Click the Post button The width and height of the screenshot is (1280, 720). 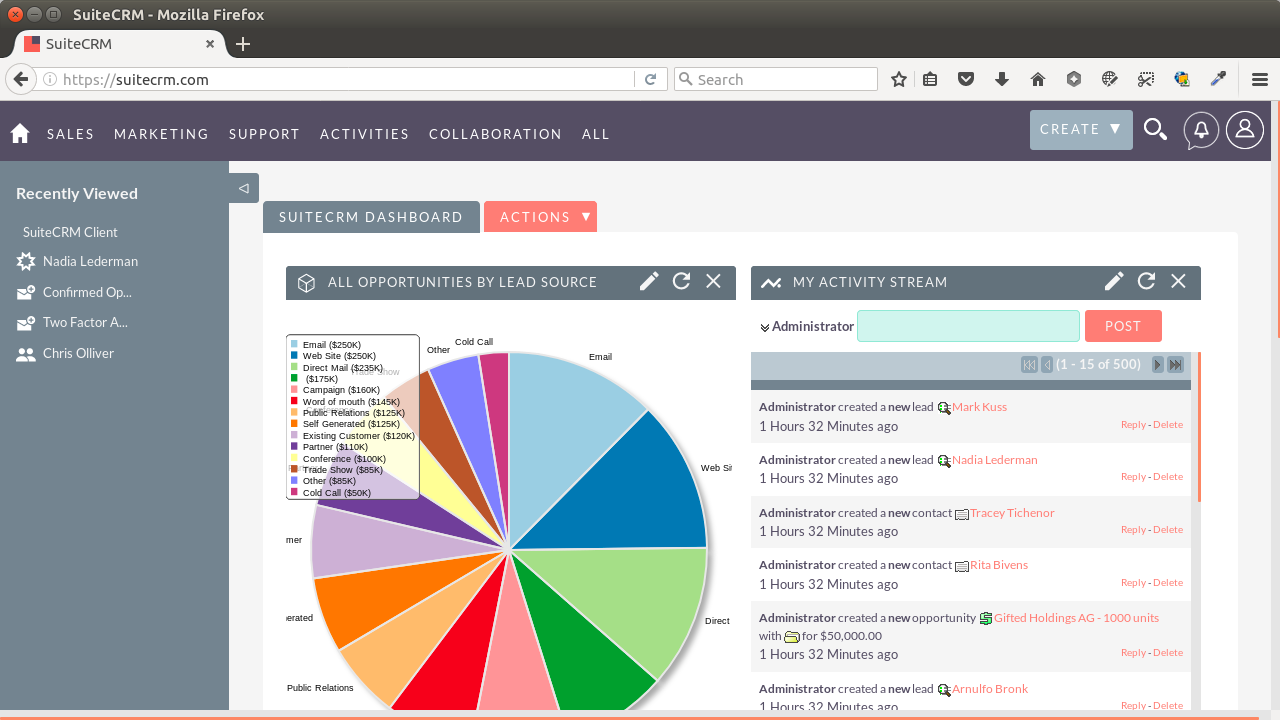click(x=1123, y=326)
